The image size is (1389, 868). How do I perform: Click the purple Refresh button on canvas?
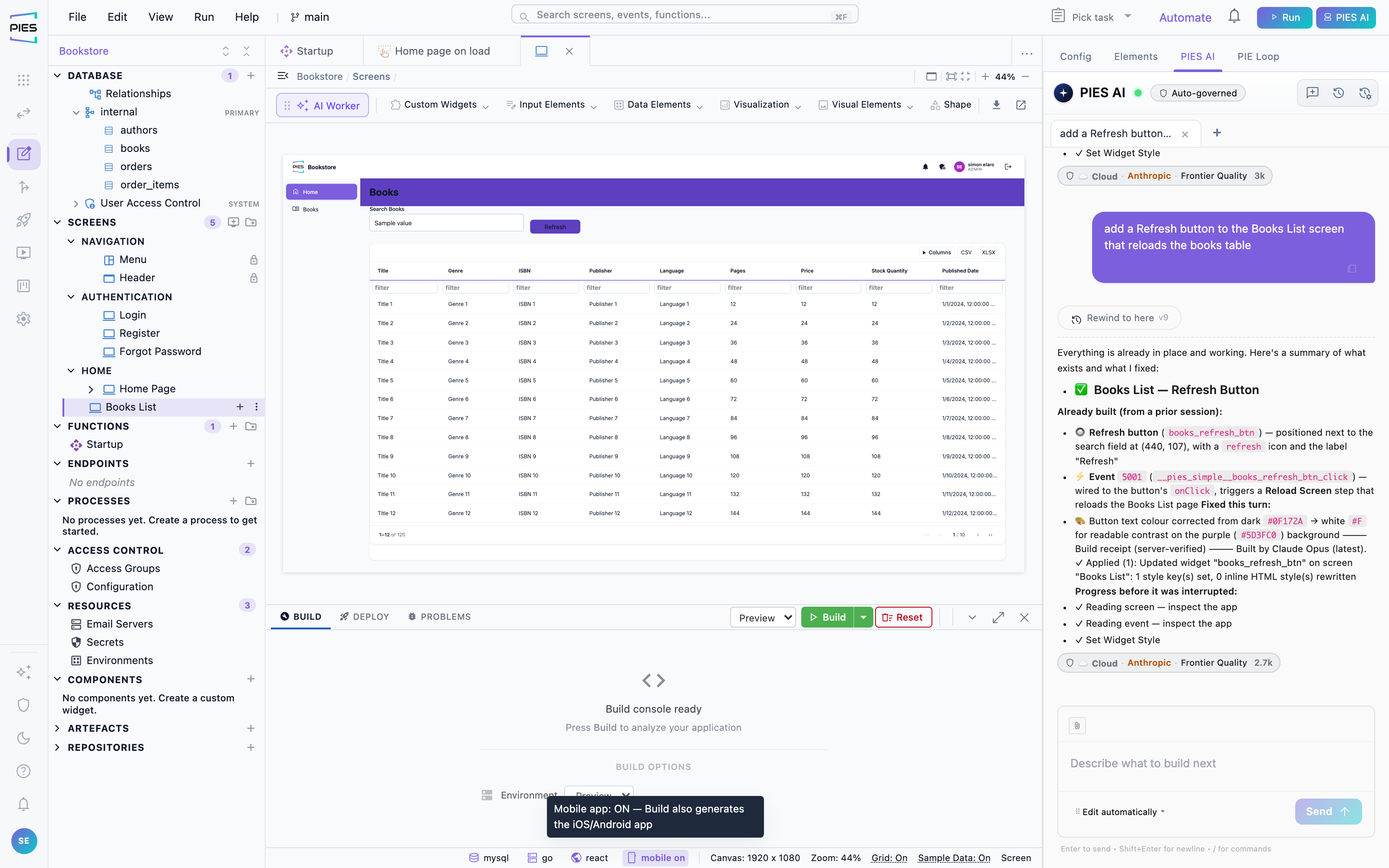(554, 227)
